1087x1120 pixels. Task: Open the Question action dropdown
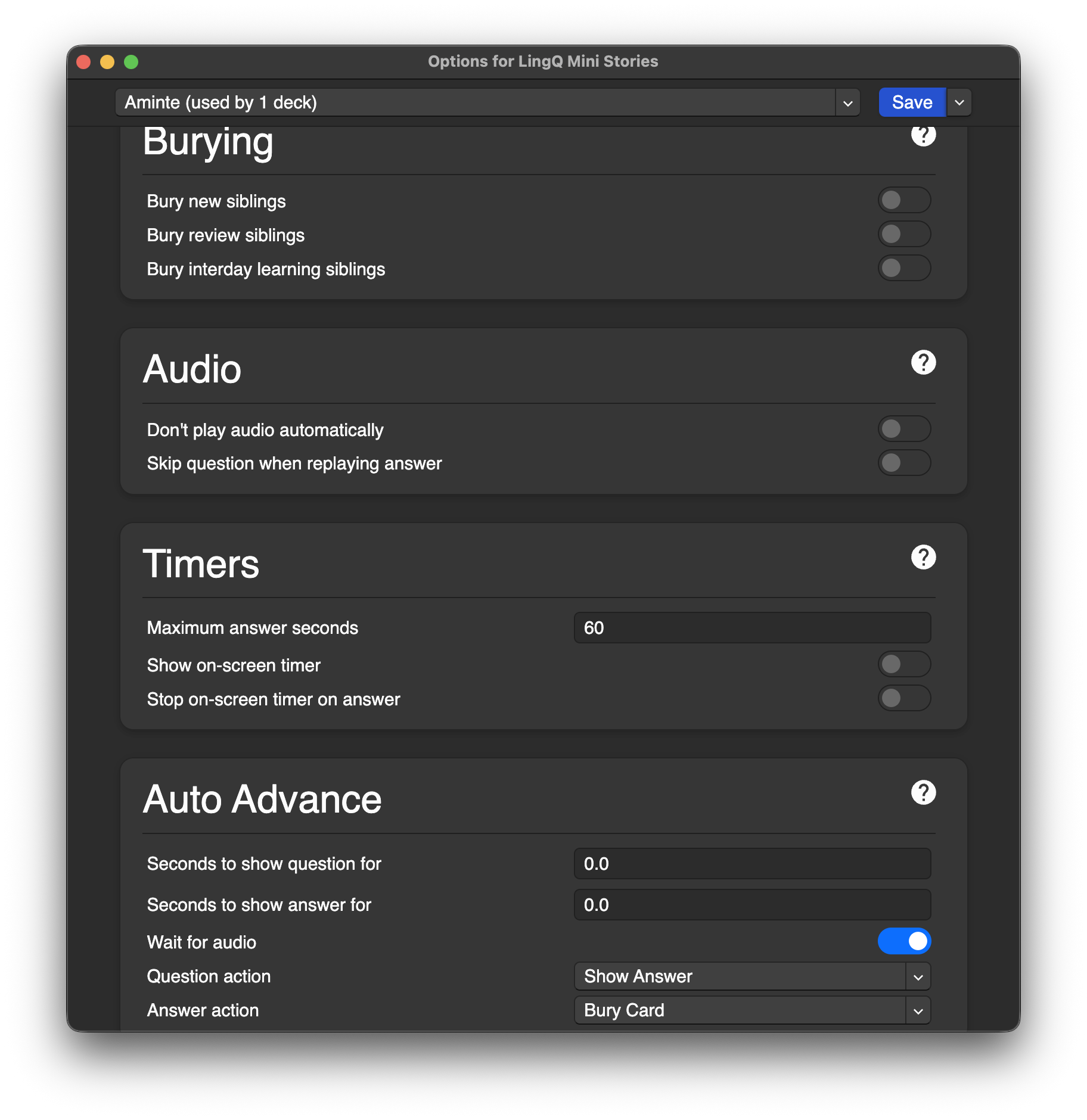[x=752, y=976]
